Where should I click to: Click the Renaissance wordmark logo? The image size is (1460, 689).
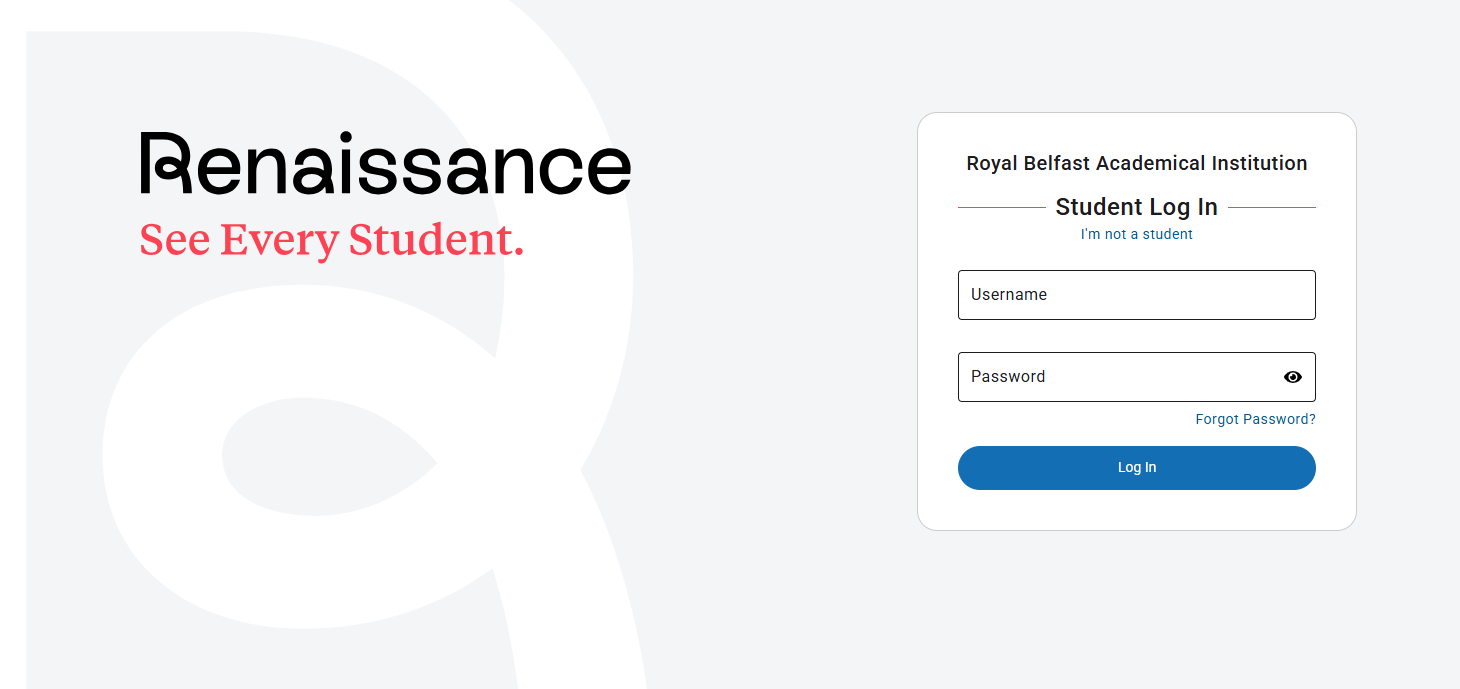point(385,163)
